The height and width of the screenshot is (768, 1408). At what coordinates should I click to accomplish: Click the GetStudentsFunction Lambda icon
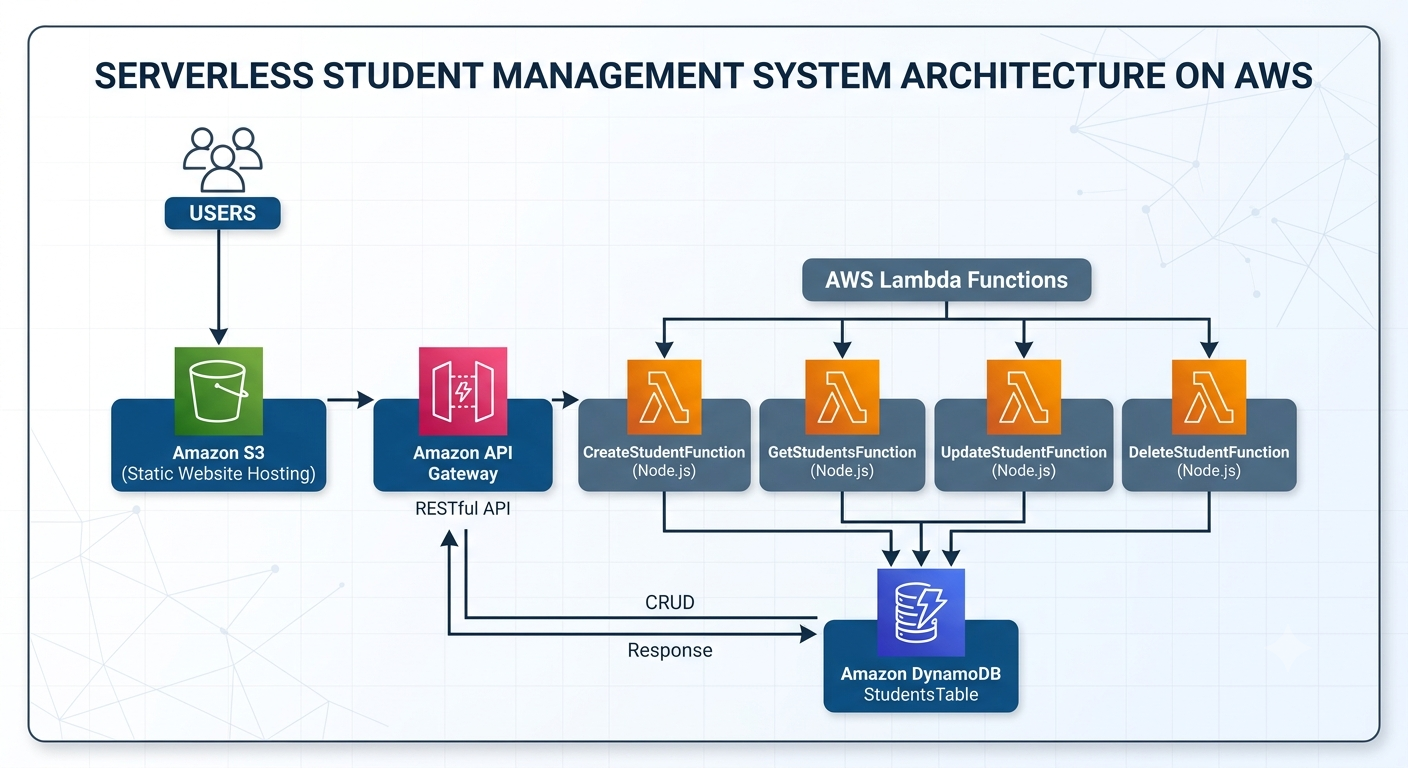coord(842,397)
